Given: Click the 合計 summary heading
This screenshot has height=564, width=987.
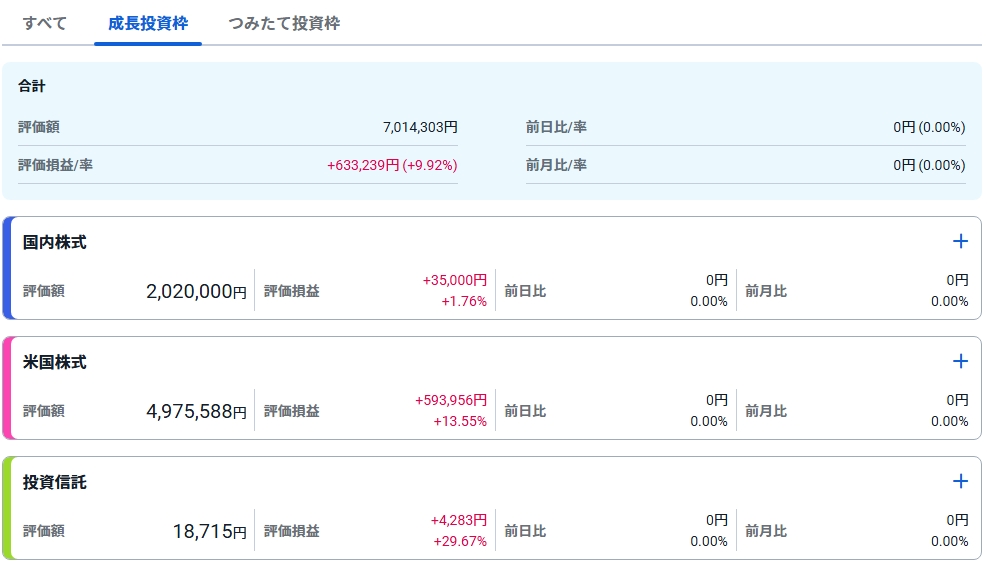Looking at the screenshot, I should pos(32,86).
